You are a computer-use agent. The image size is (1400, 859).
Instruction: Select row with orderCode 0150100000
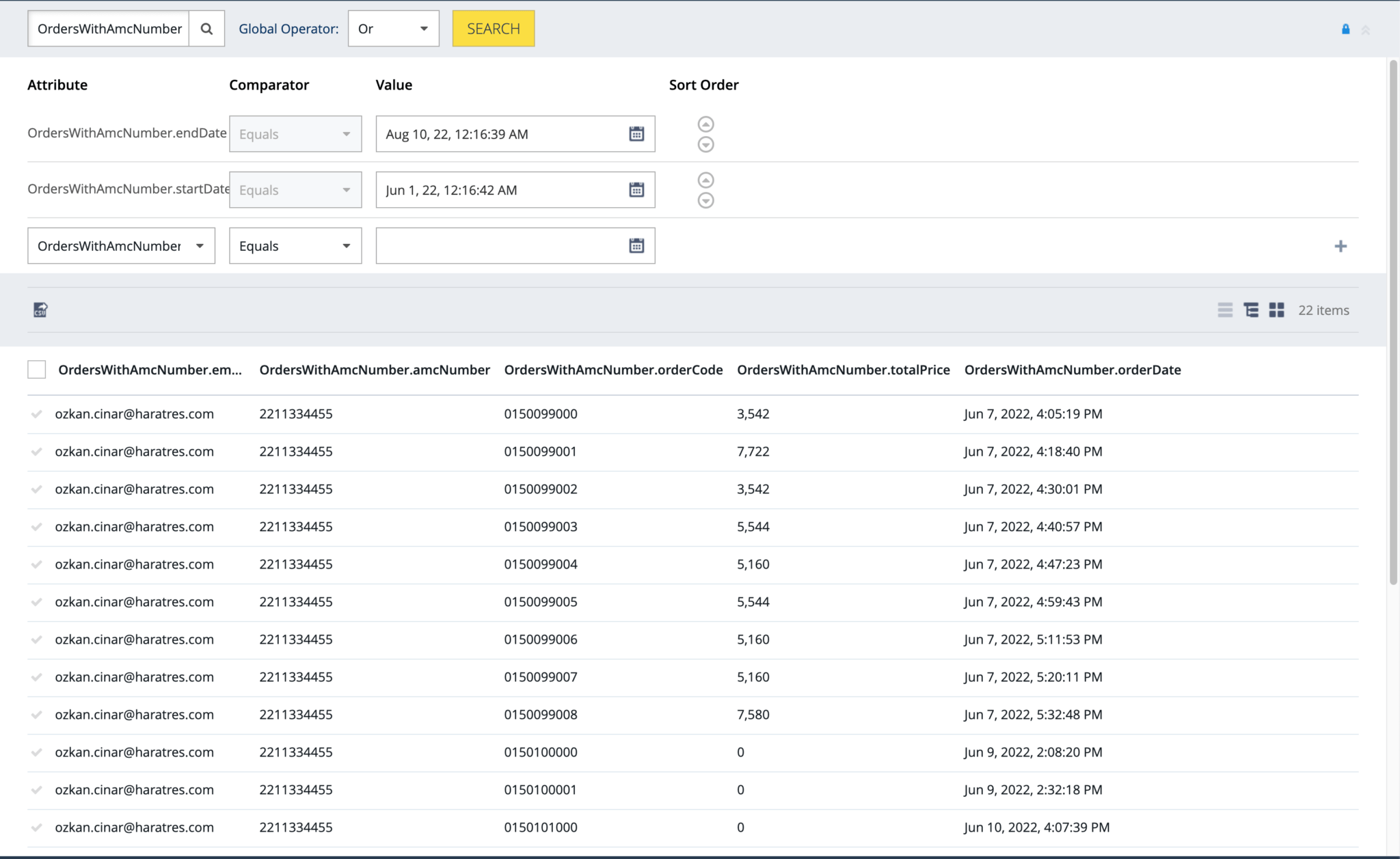click(x=36, y=752)
